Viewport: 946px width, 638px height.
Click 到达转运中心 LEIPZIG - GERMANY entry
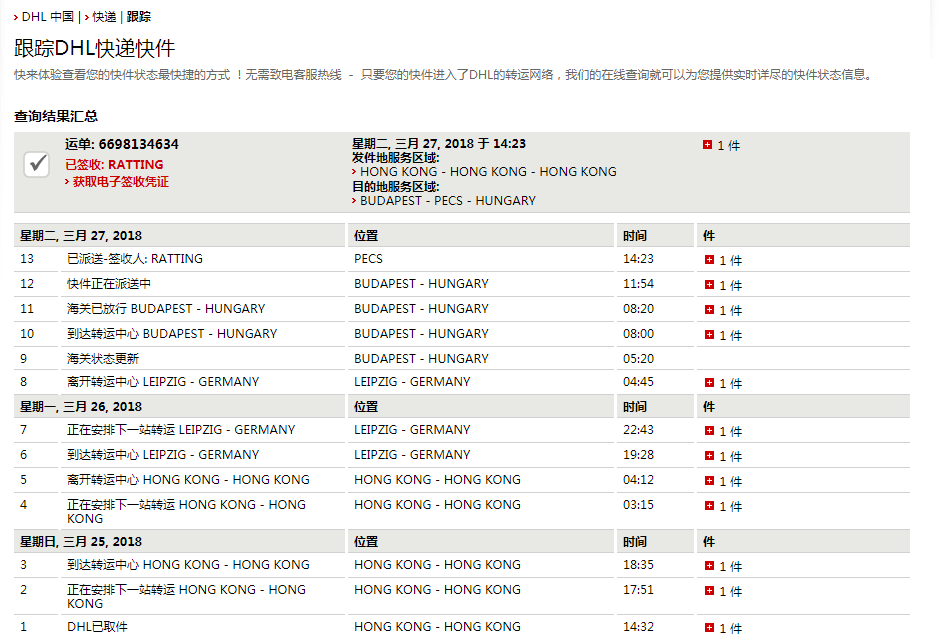(163, 455)
